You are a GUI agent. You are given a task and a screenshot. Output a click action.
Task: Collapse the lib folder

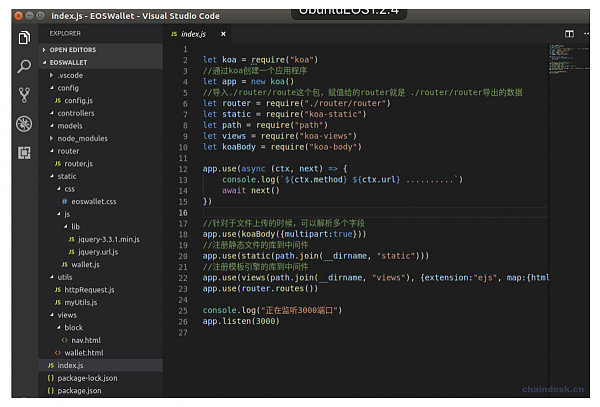click(101, 227)
